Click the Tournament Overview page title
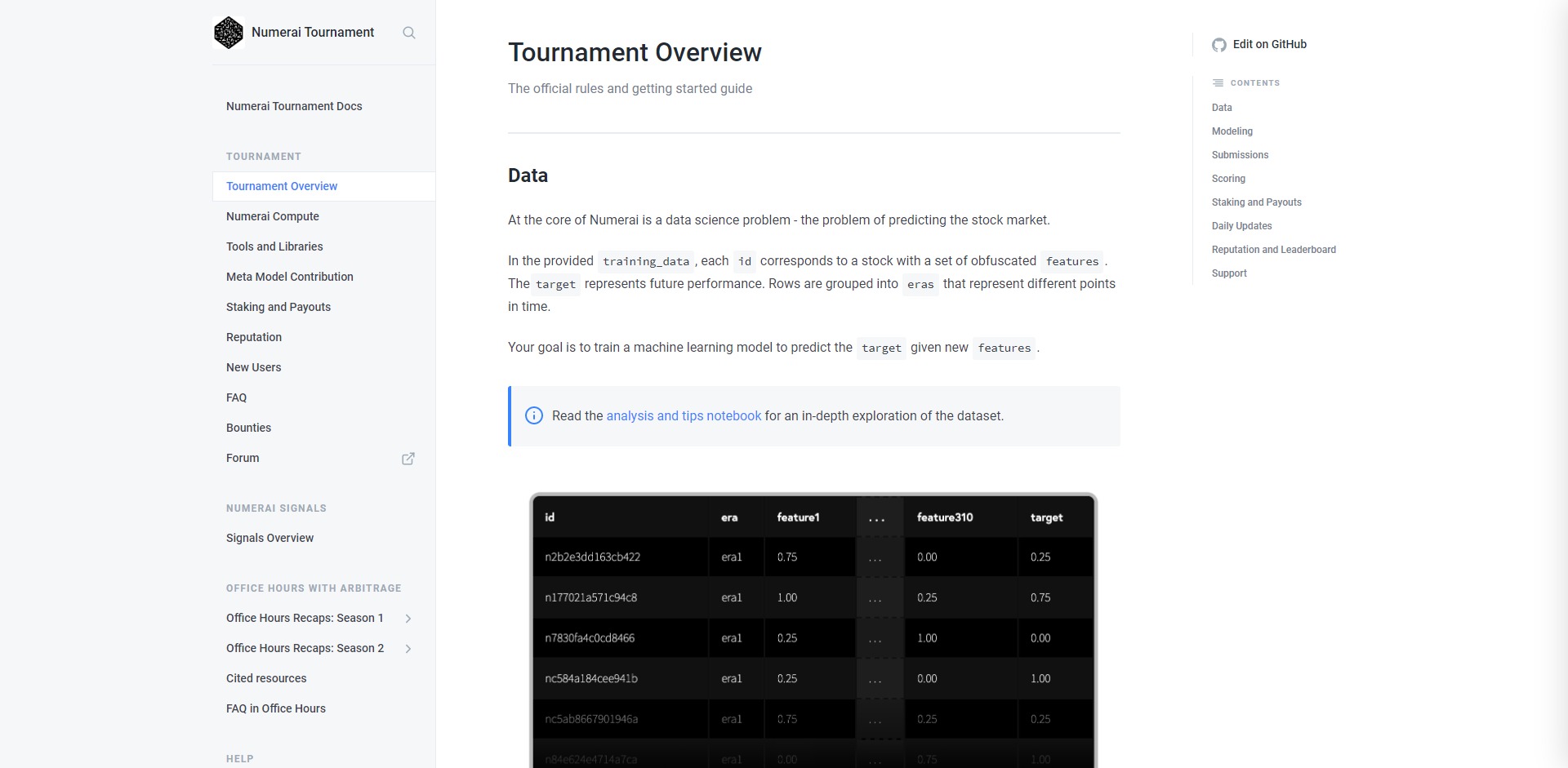 pos(635,52)
